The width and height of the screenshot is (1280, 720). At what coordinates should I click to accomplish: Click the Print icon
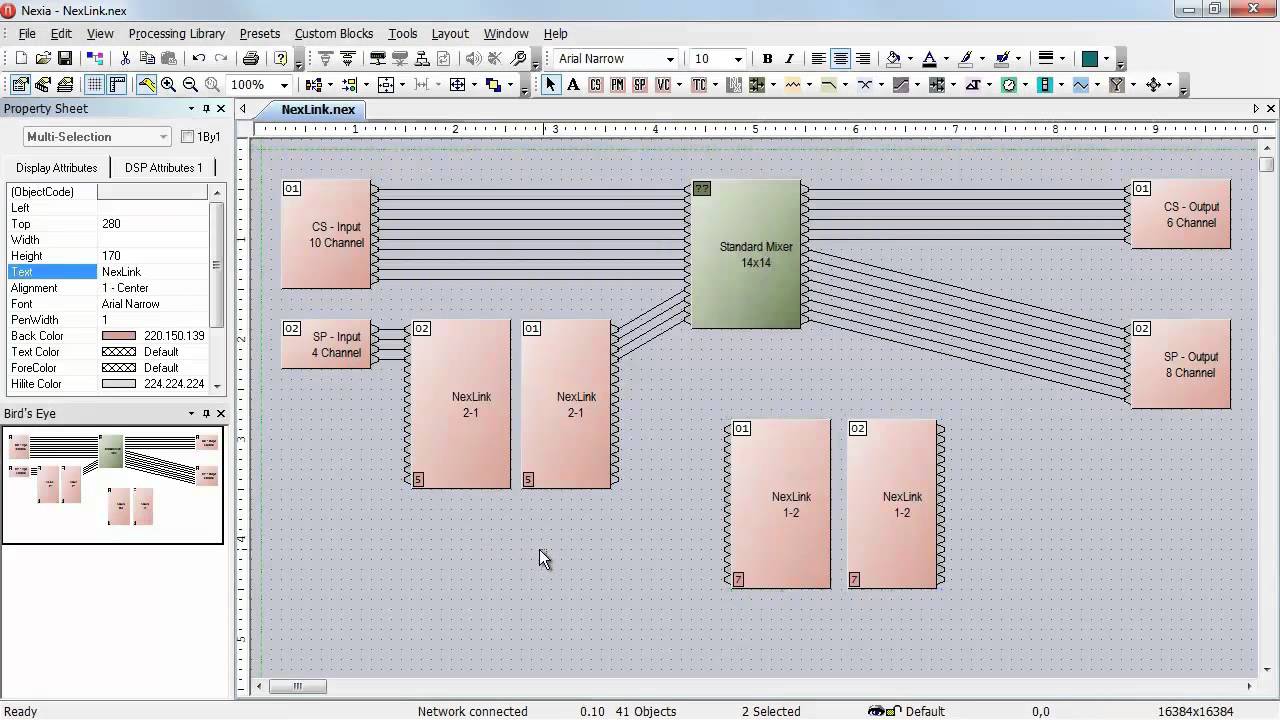click(251, 59)
